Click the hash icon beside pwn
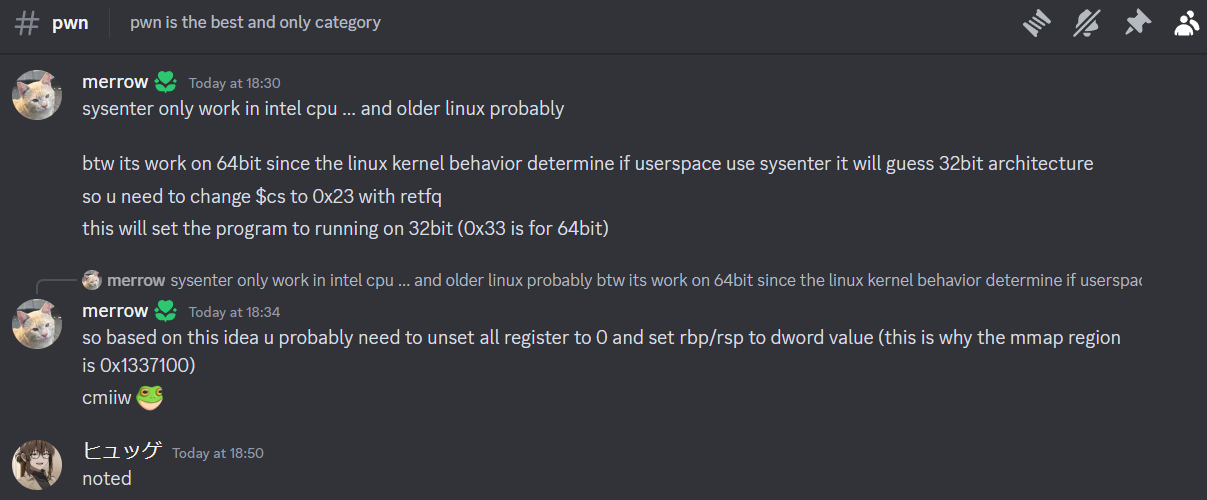 (27, 23)
